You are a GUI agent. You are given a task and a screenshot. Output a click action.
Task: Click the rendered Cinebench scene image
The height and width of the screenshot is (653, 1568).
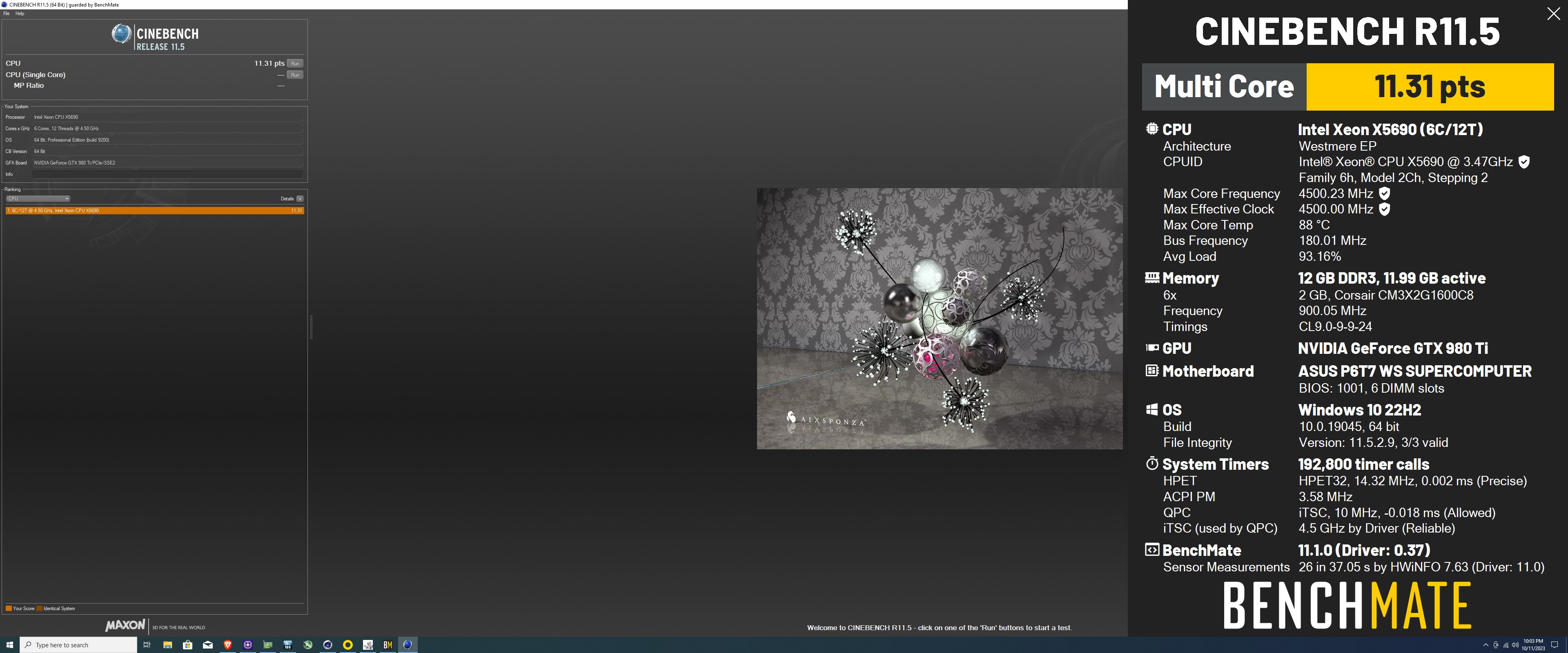(x=939, y=318)
